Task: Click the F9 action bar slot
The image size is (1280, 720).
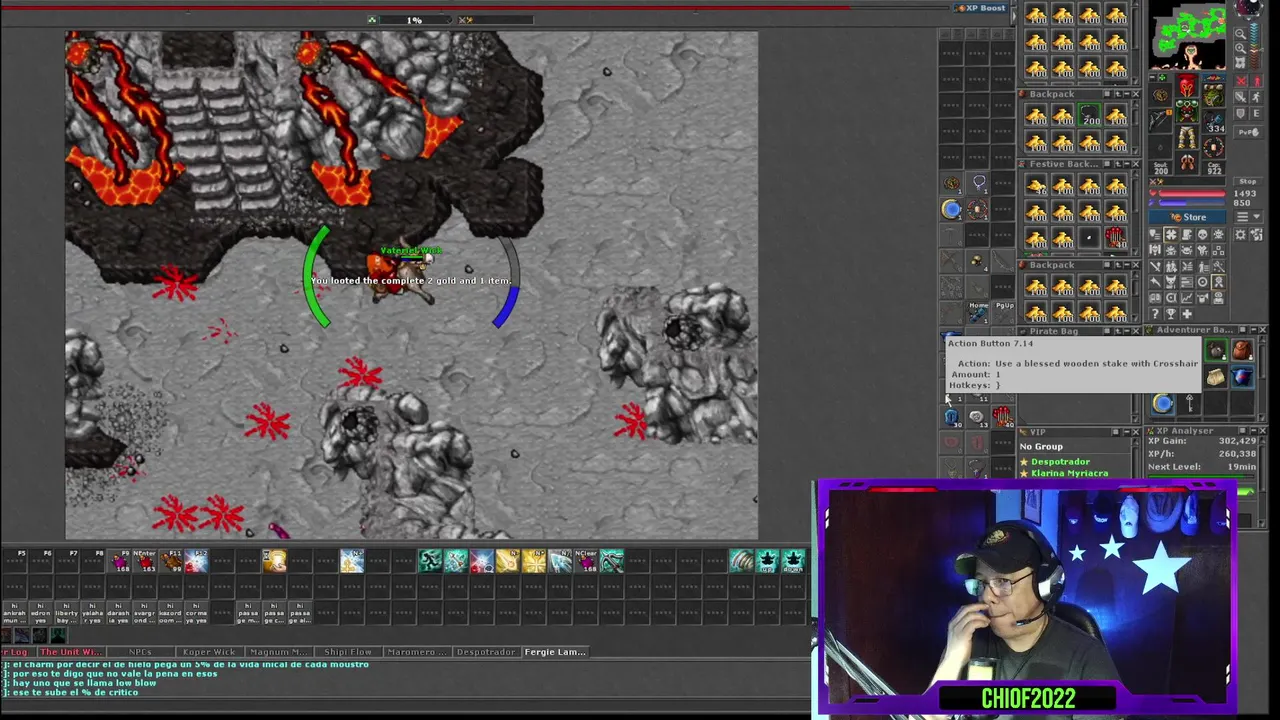Action: tap(119, 561)
